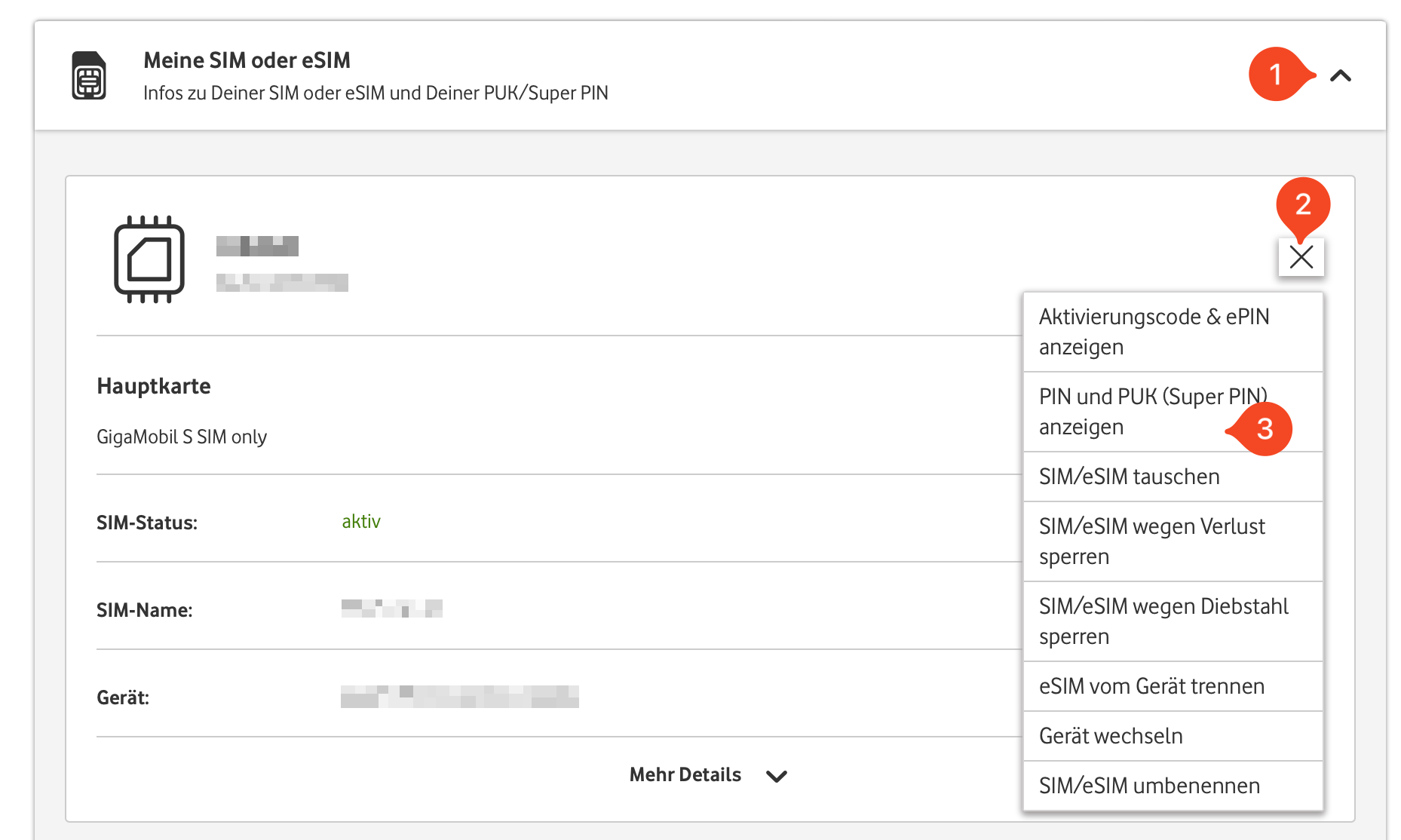Click the Meine SIM oder eSIM heading

[x=247, y=60]
